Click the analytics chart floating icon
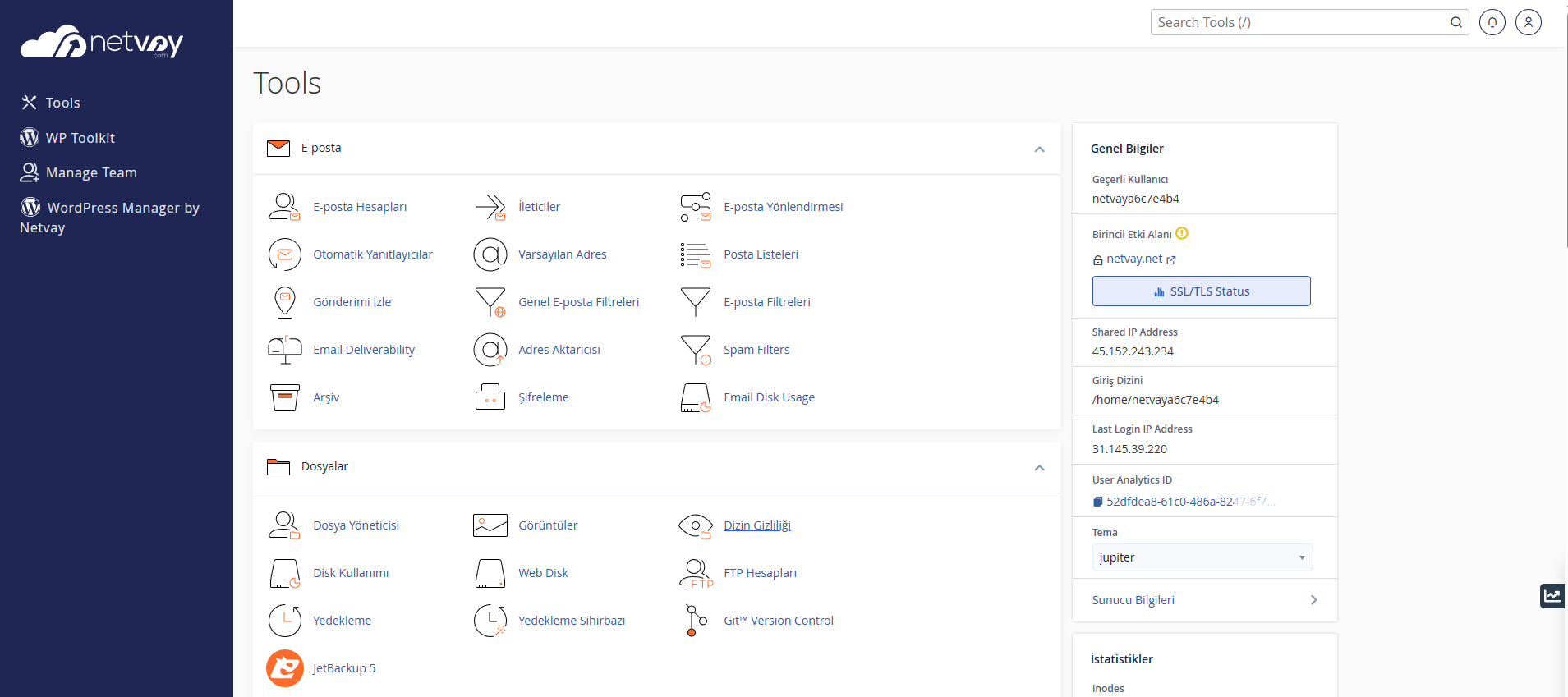1568x697 pixels. (x=1552, y=596)
